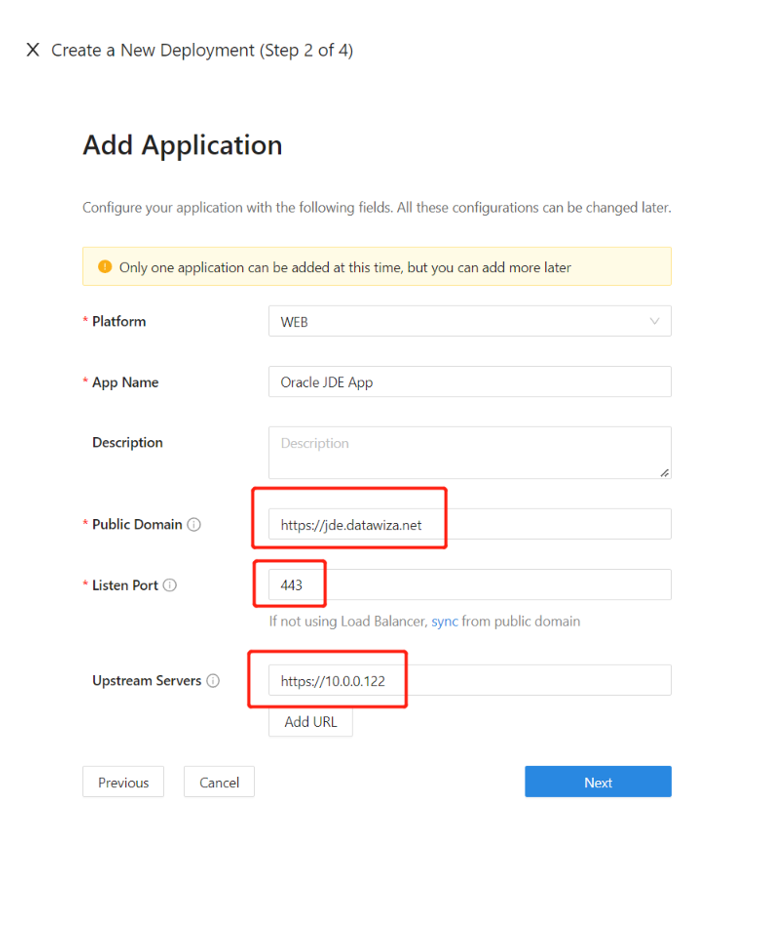This screenshot has height=938, width=758.
Task: Cancel the deployment creation
Action: (x=219, y=782)
